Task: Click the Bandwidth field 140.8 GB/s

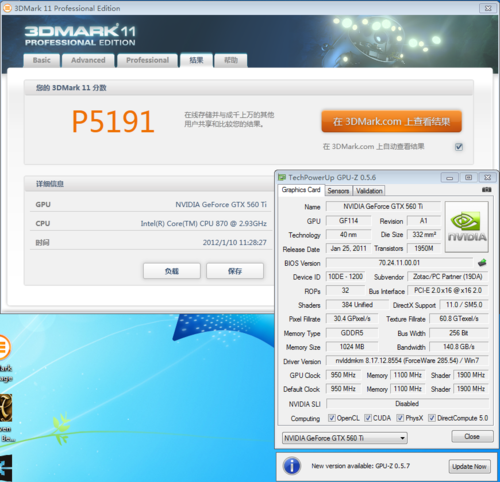Action: 459,347
